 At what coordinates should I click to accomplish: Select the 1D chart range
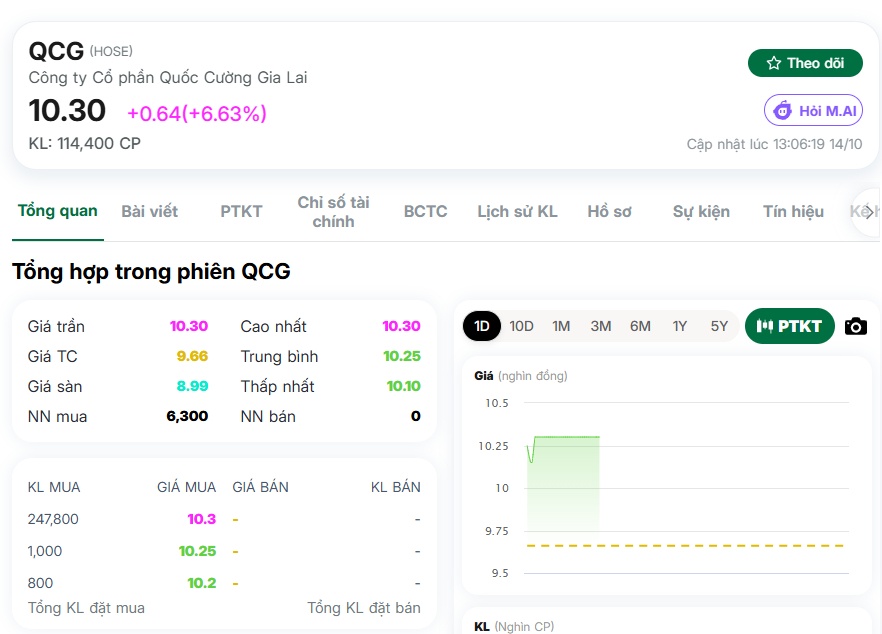point(482,326)
